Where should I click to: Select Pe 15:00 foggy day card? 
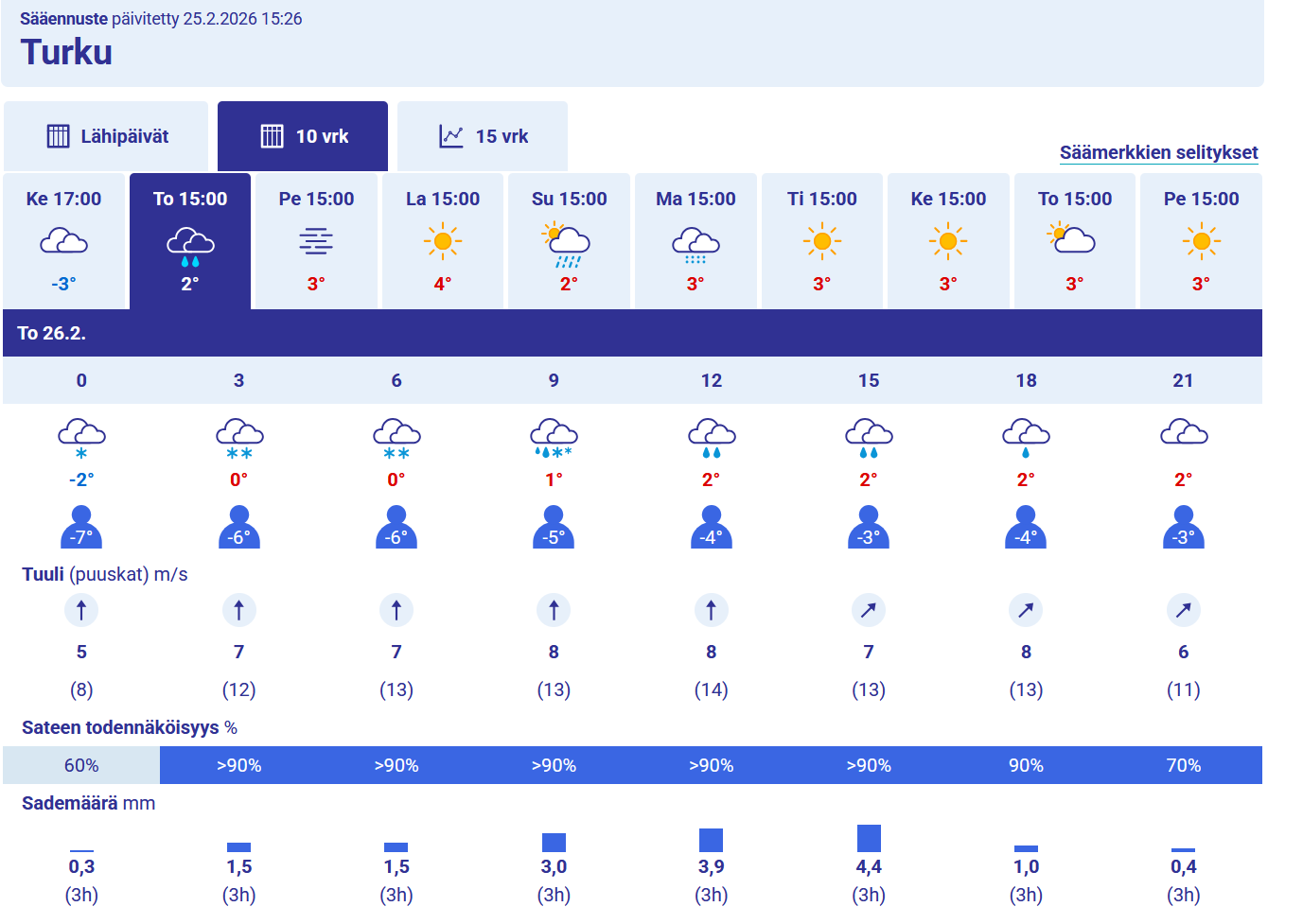(x=316, y=240)
